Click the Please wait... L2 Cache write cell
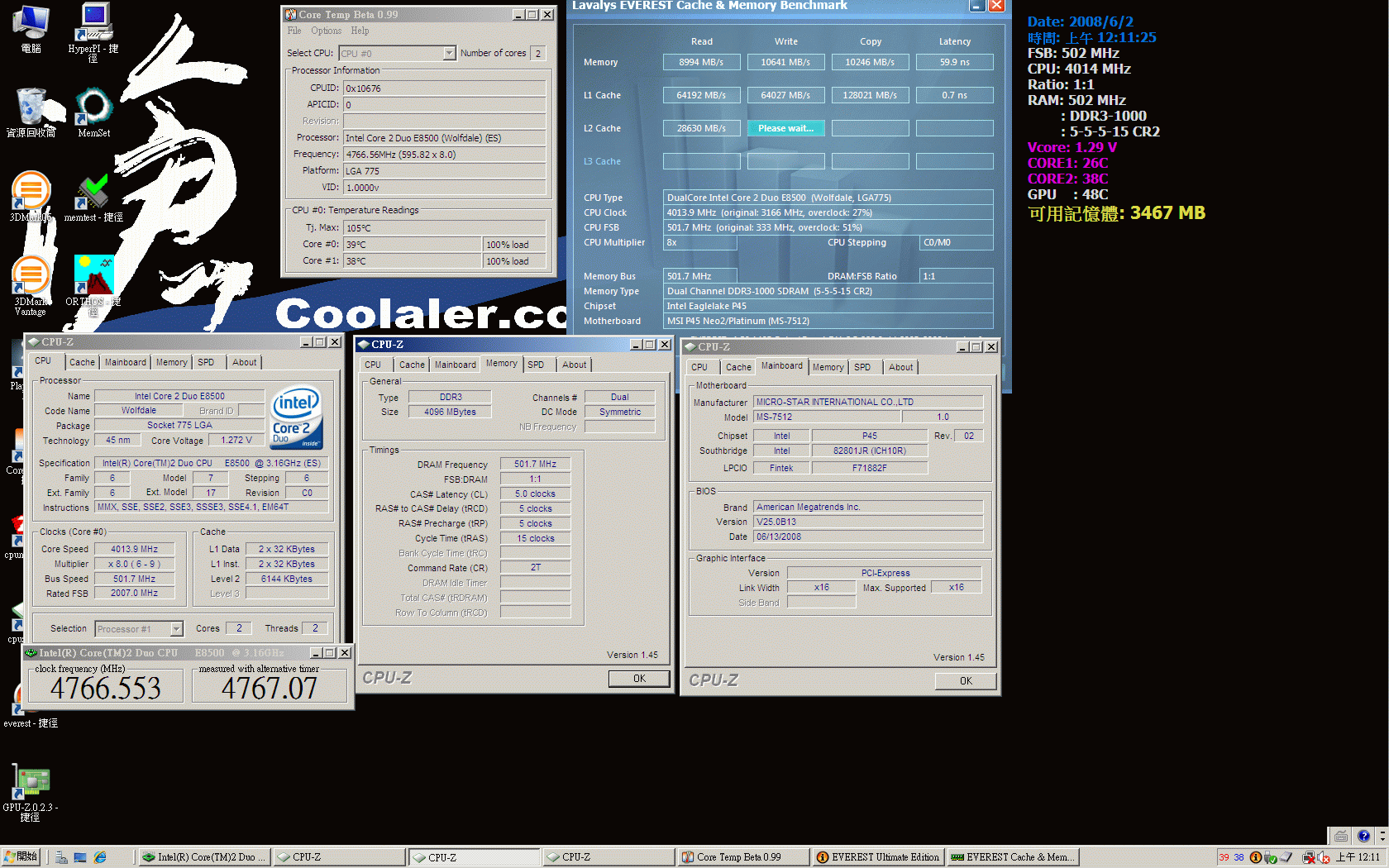Screen dimensions: 1389x868 tap(786, 128)
